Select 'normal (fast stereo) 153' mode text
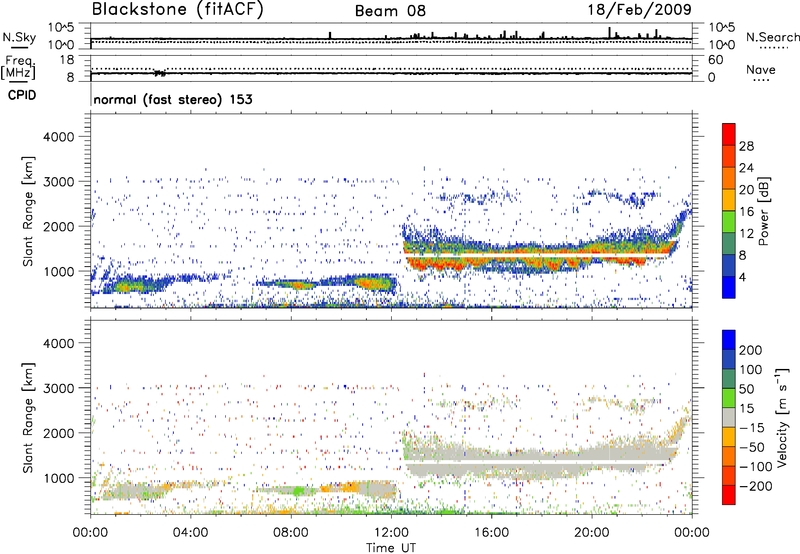This screenshot has height=554, width=800. point(173,99)
